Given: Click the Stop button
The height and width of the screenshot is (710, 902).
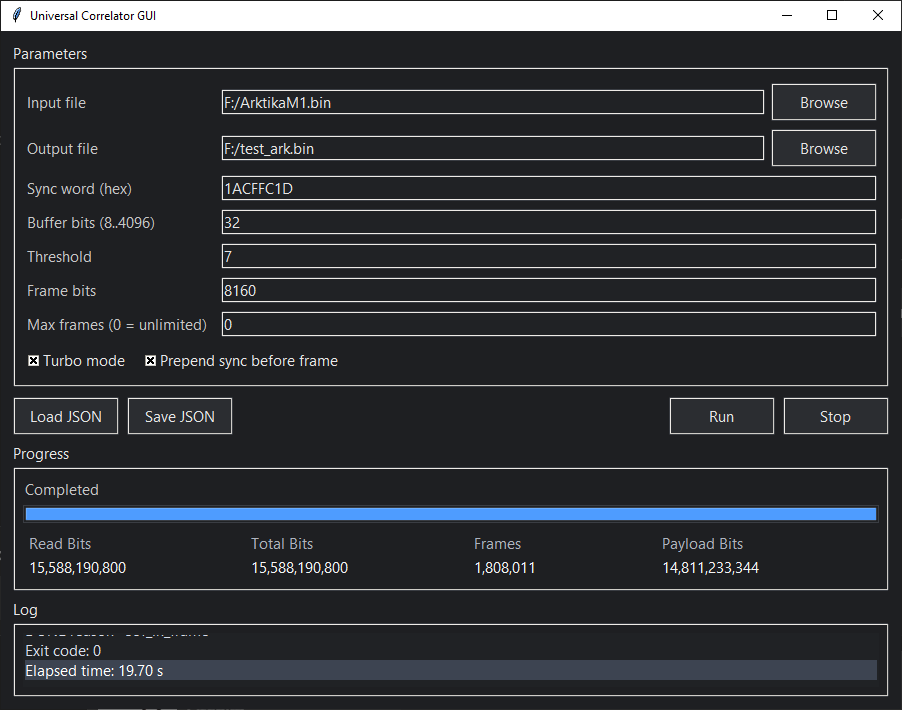Looking at the screenshot, I should (835, 416).
